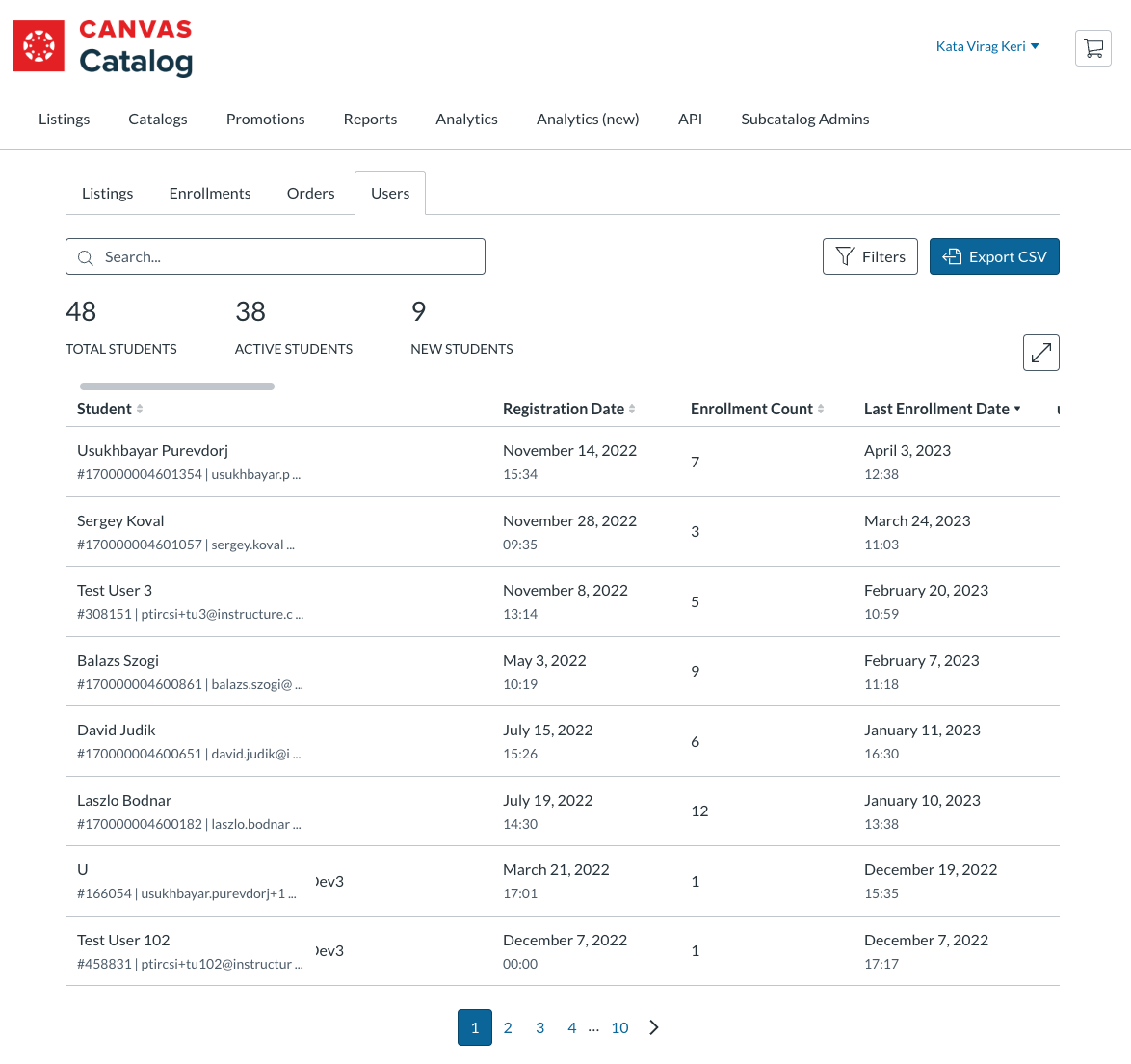Open the Analytics navigation item
Viewport: 1131px width, 1064px height.
[x=466, y=119]
